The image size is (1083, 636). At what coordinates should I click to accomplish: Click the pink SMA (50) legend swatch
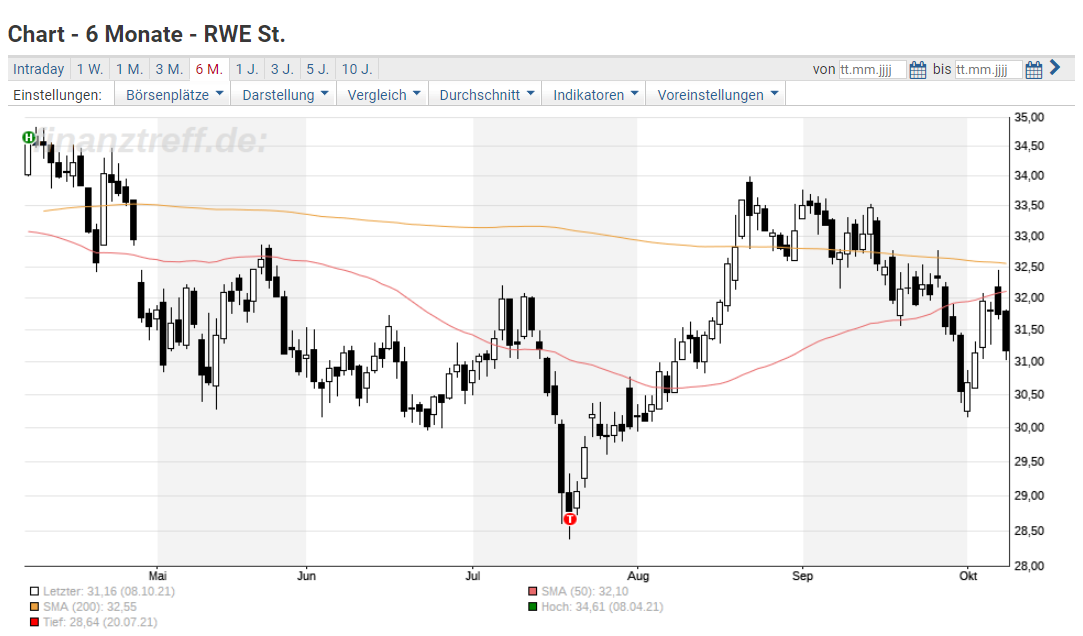tap(532, 592)
